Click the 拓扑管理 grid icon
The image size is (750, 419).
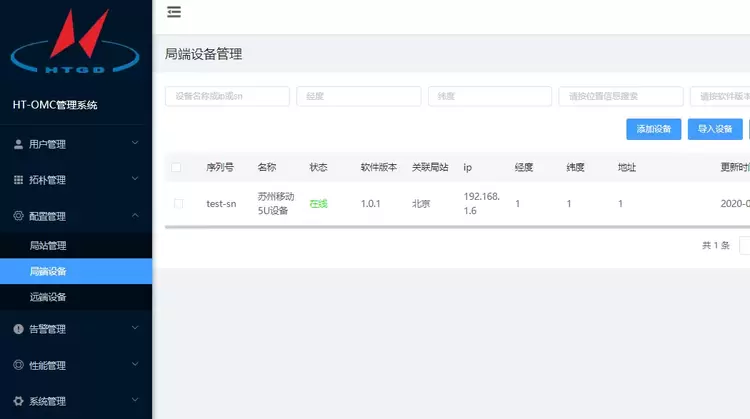[19, 180]
